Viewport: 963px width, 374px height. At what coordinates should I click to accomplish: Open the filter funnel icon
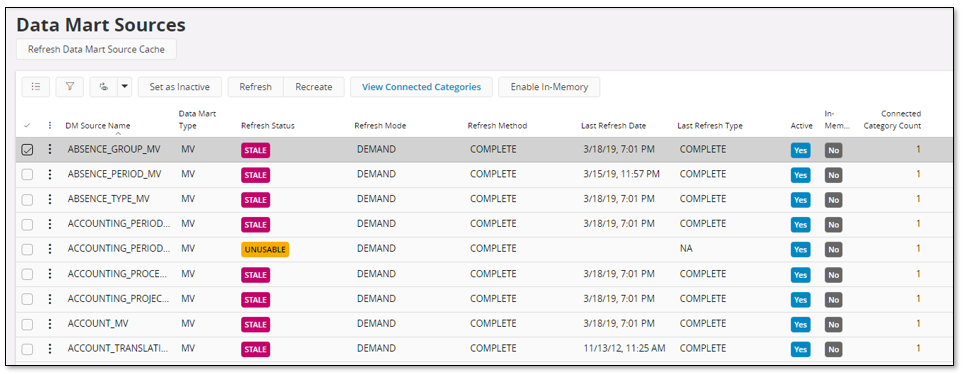click(x=69, y=87)
